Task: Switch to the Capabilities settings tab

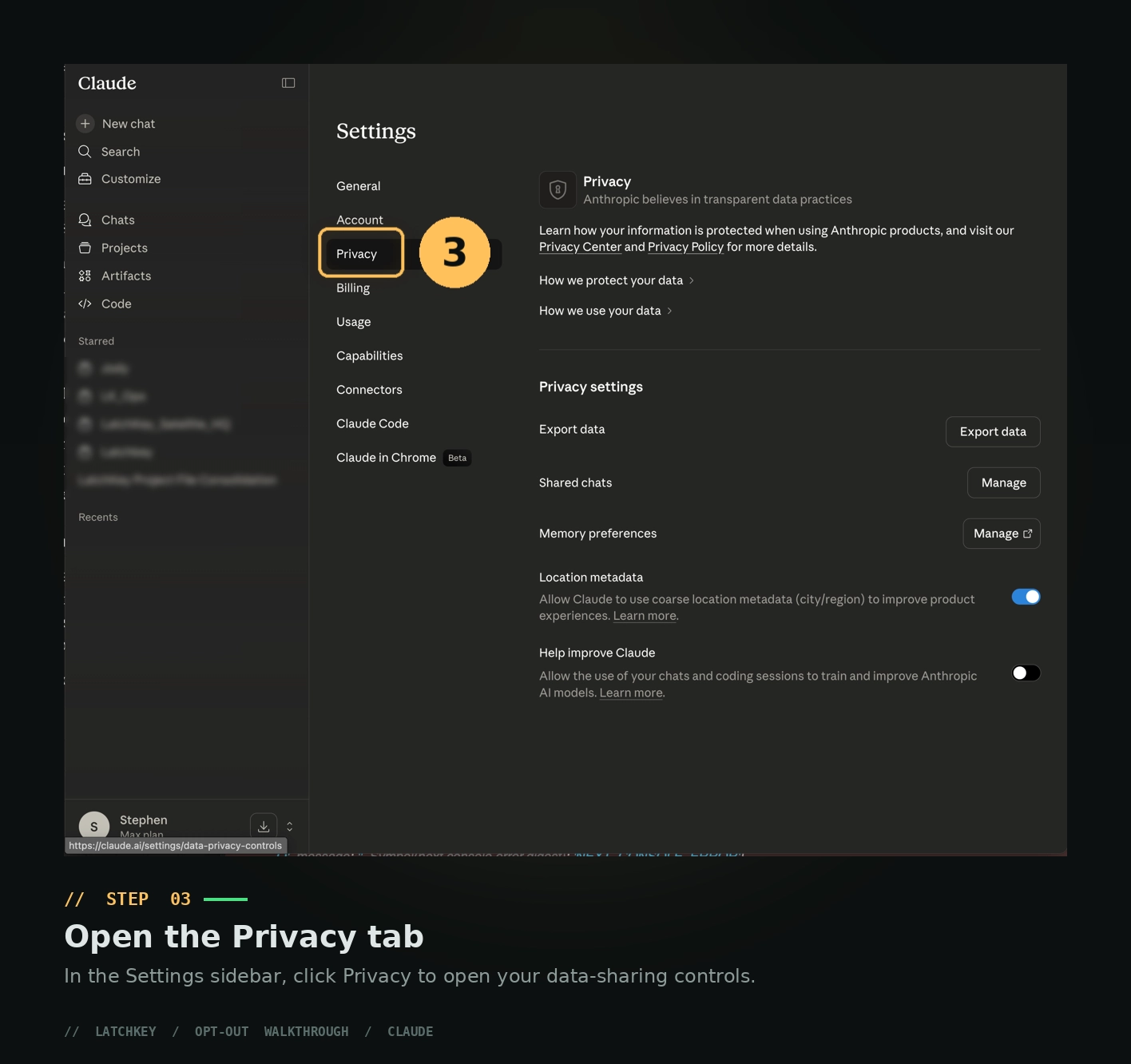Action: click(x=369, y=355)
